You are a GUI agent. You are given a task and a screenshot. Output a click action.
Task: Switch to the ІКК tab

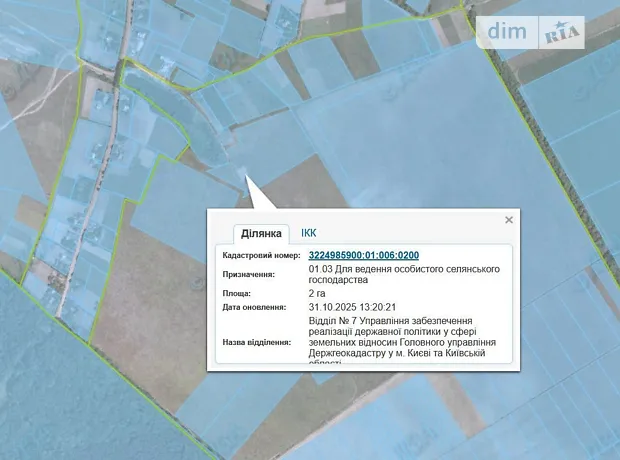[x=309, y=233]
